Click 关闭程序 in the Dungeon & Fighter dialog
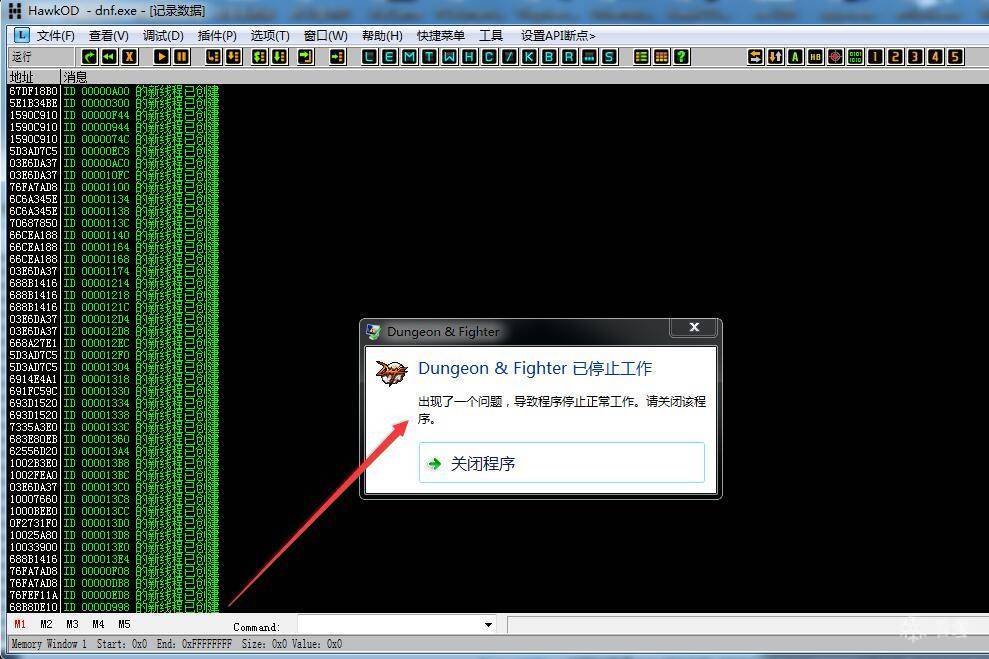 (561, 463)
